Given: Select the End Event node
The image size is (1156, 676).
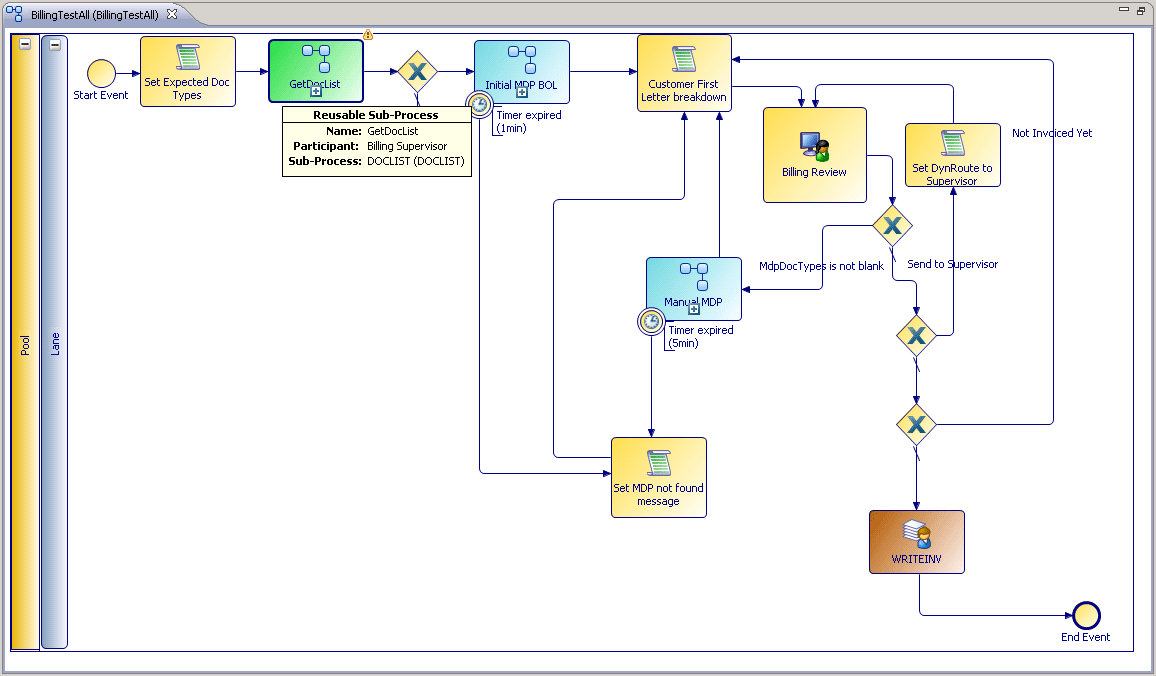Looking at the screenshot, I should 1085,616.
